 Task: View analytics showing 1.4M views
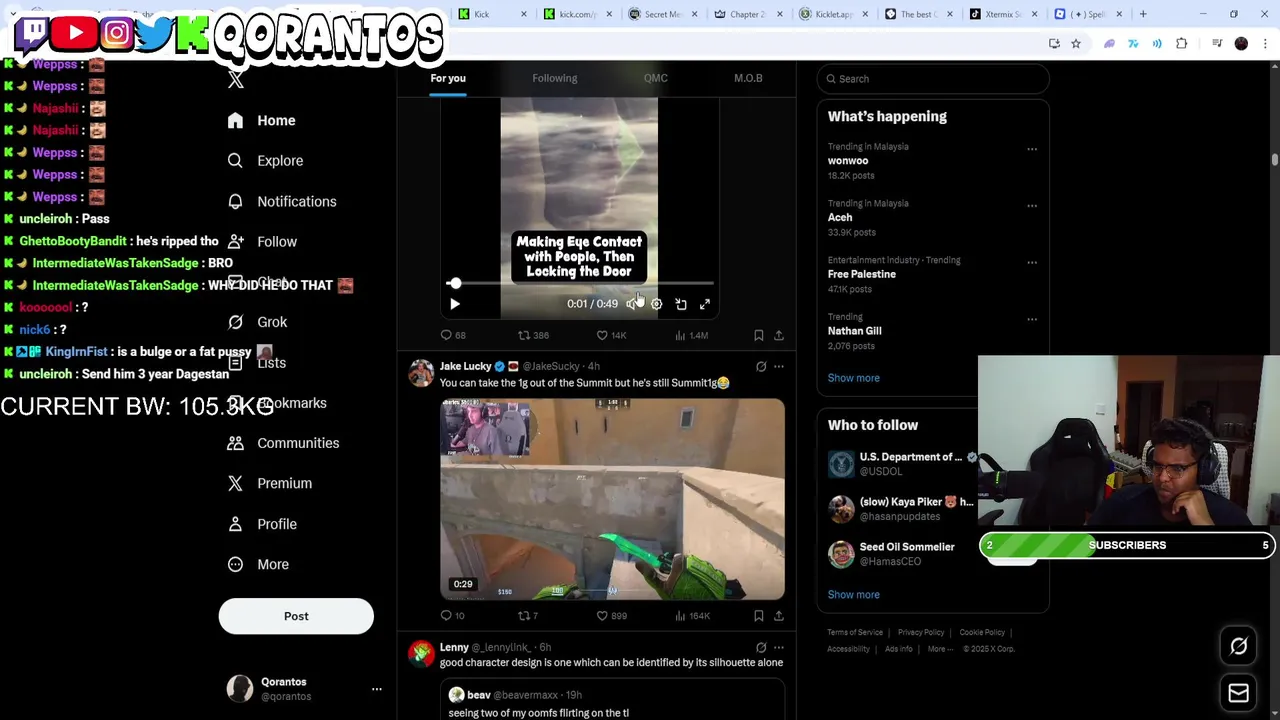pos(692,335)
